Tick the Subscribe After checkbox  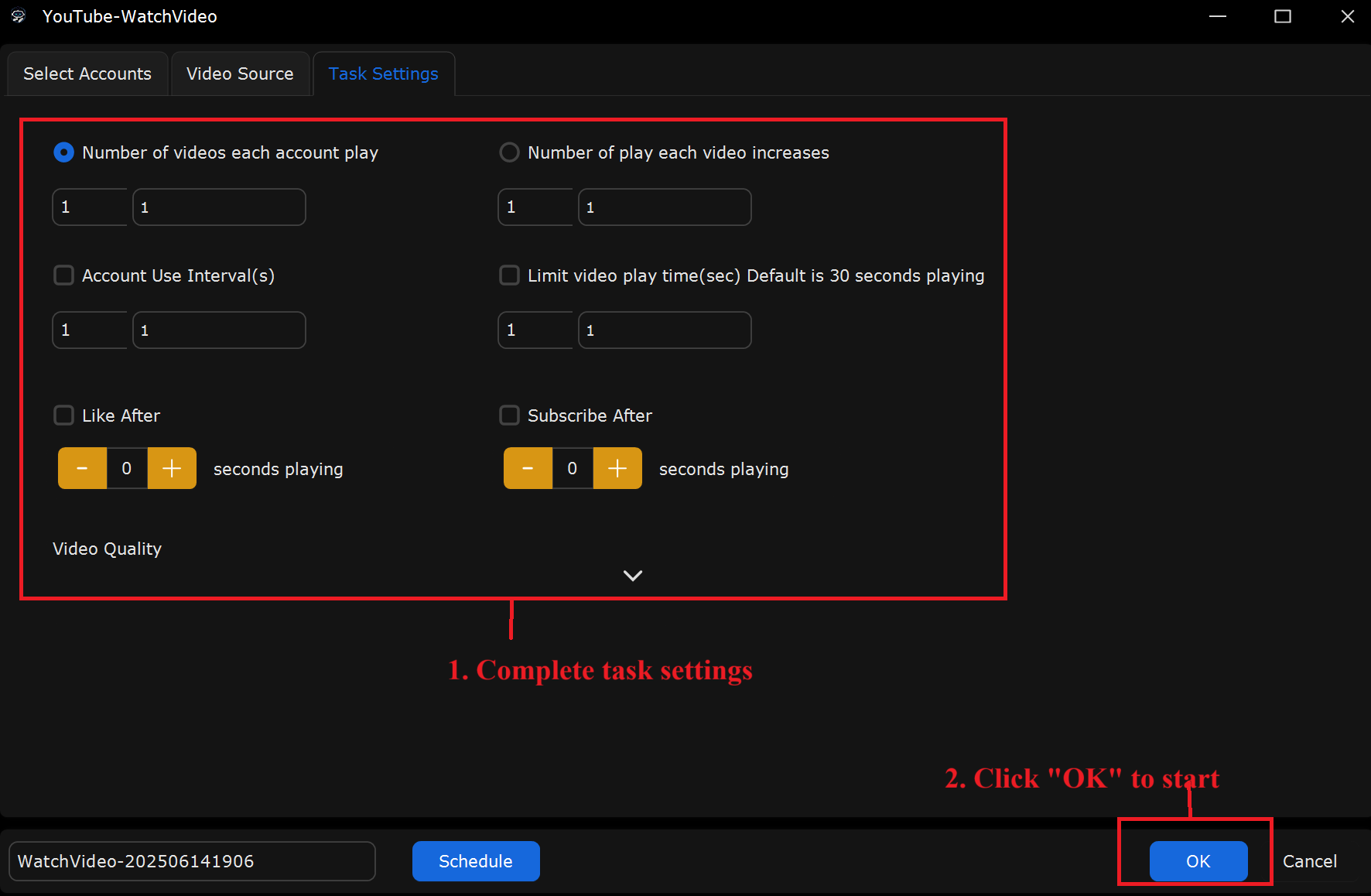(x=509, y=416)
